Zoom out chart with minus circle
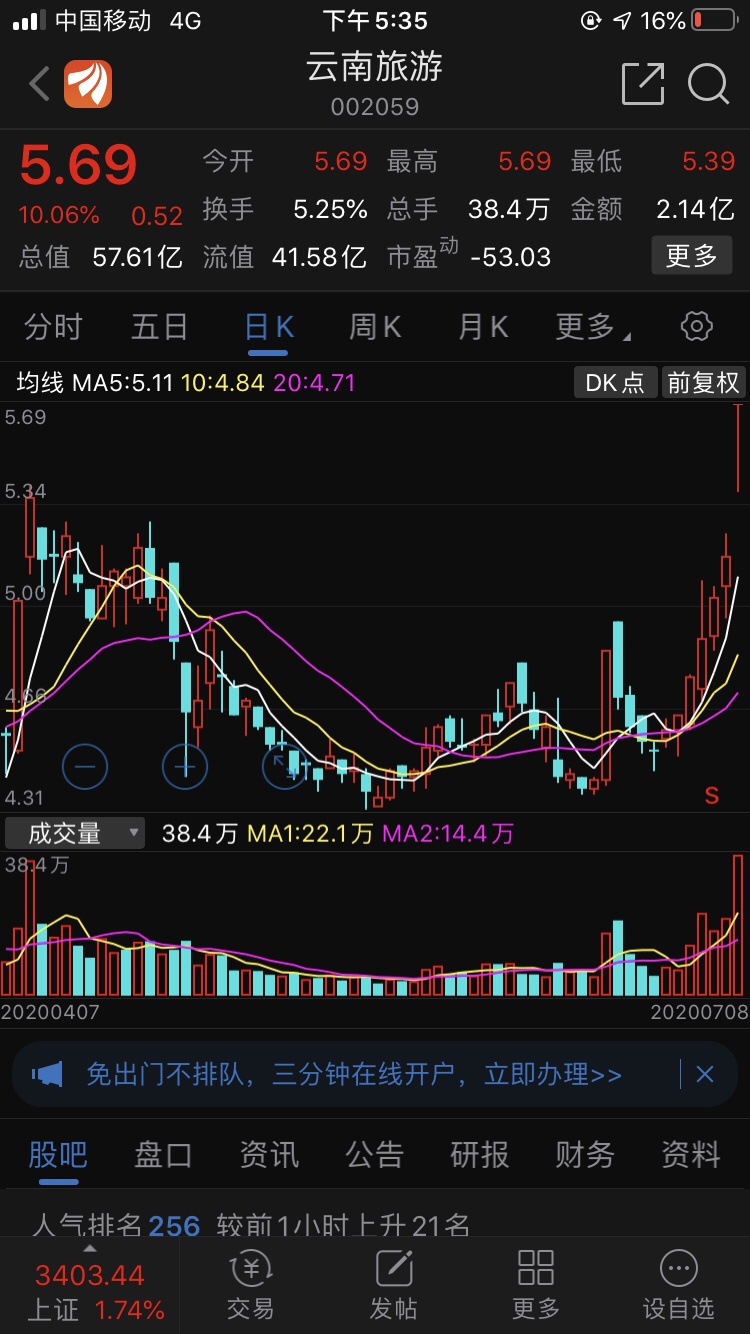This screenshot has width=750, height=1334. 85,767
